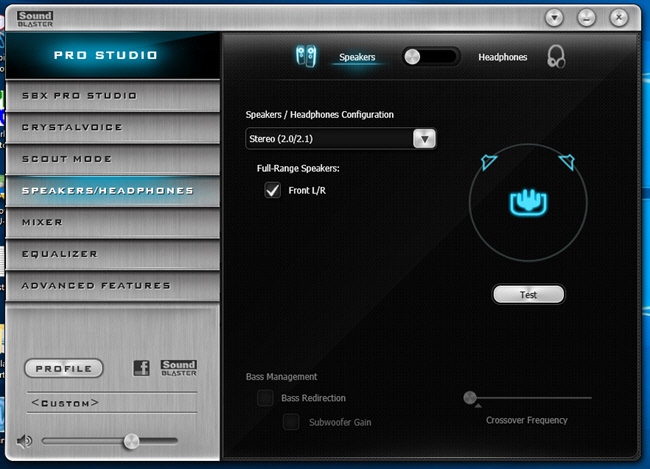Expand the Custom profile selector
Screen dimensions: 650x469
(66, 403)
